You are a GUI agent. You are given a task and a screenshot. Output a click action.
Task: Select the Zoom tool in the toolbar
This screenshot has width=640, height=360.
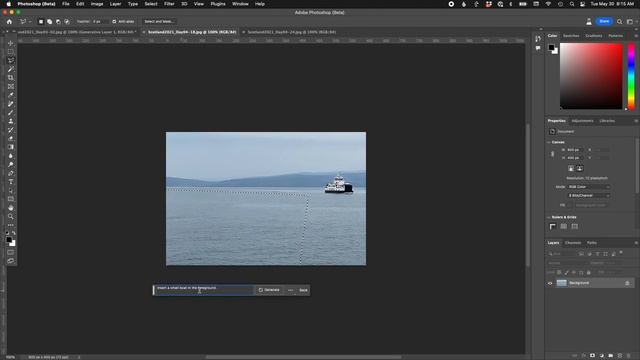(11, 216)
